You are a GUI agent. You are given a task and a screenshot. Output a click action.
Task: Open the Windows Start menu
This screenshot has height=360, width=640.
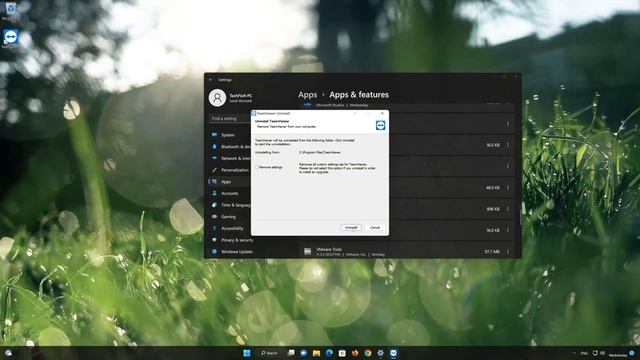(x=247, y=353)
